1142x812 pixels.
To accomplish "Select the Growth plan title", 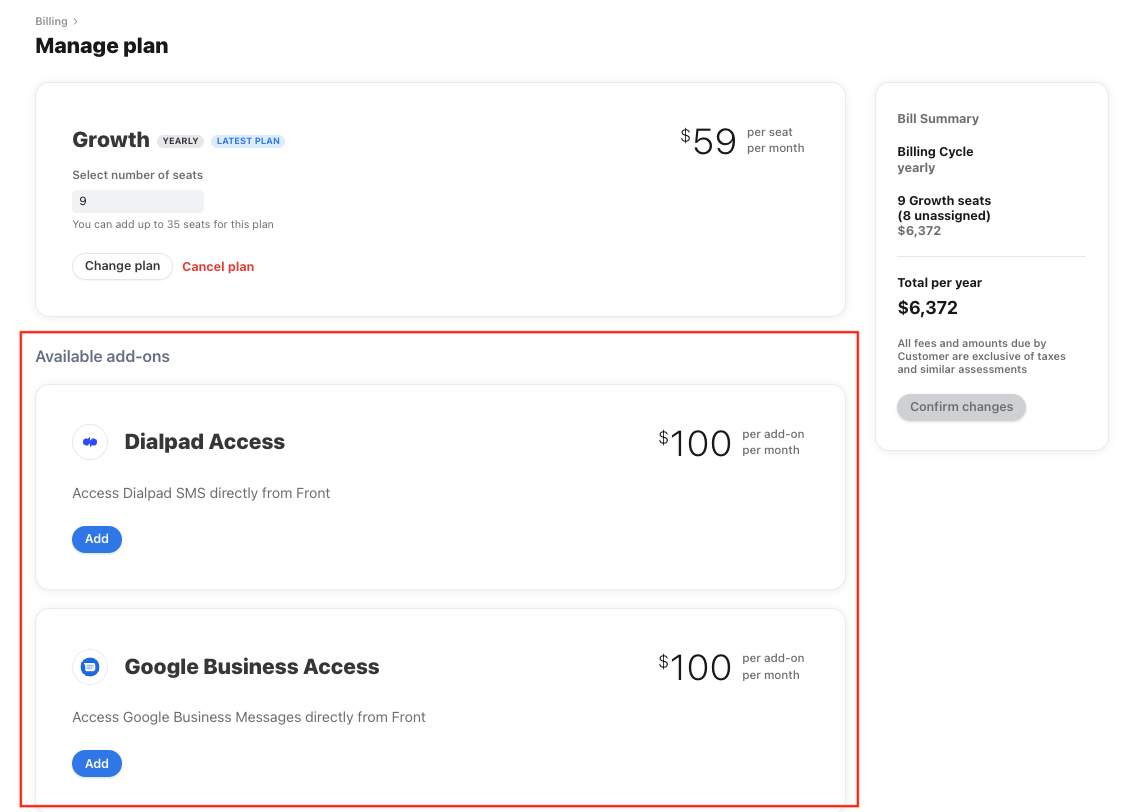I will pos(110,139).
